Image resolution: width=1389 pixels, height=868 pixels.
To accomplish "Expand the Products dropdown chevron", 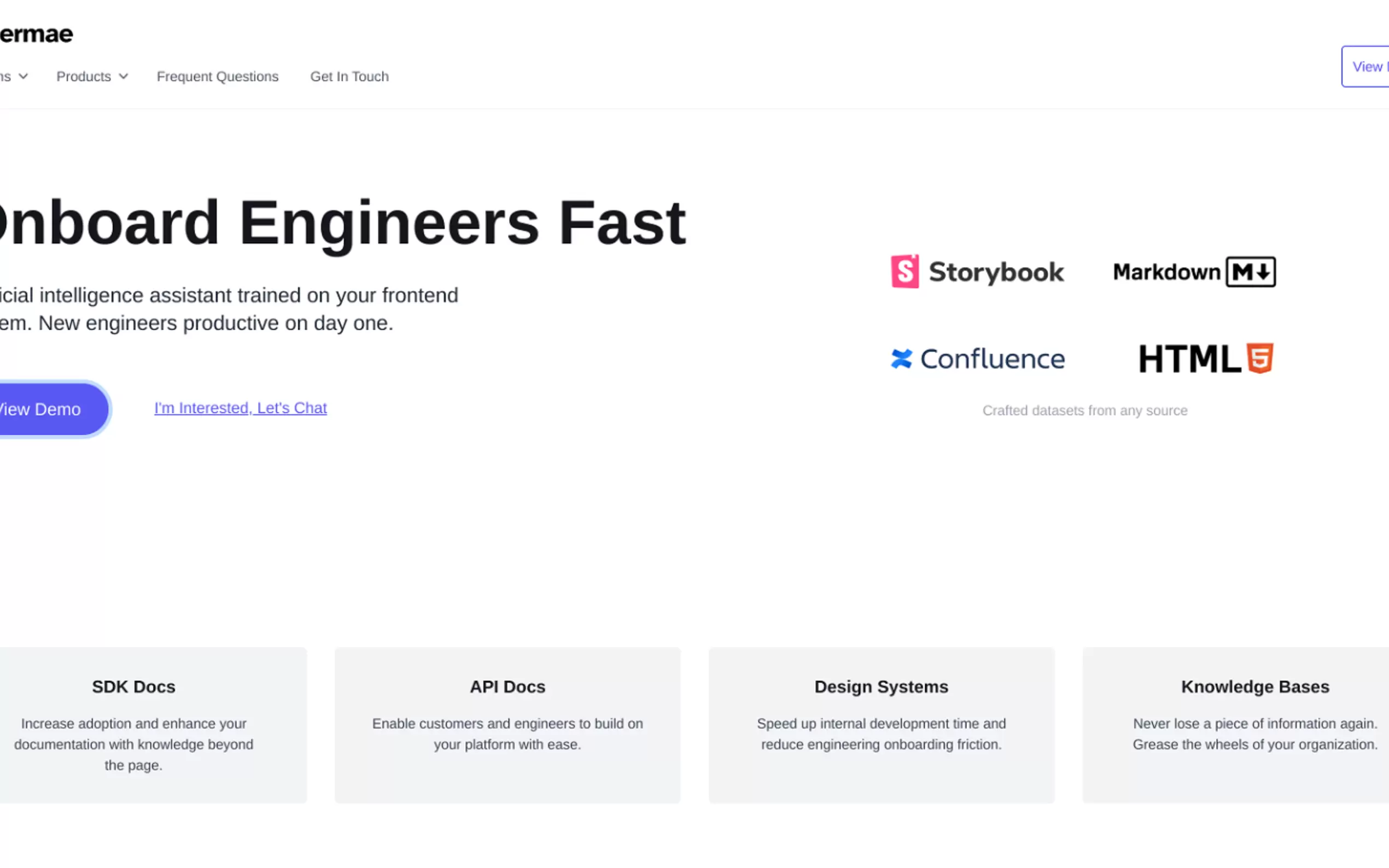I will click(x=124, y=77).
